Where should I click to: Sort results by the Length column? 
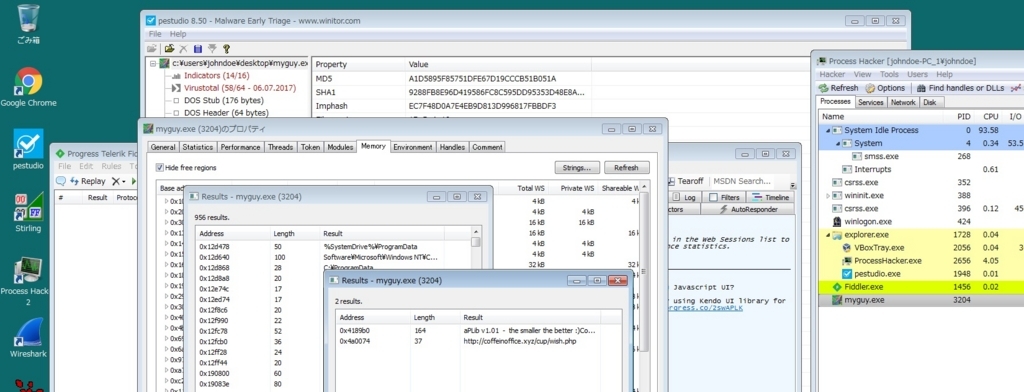[x=434, y=317]
